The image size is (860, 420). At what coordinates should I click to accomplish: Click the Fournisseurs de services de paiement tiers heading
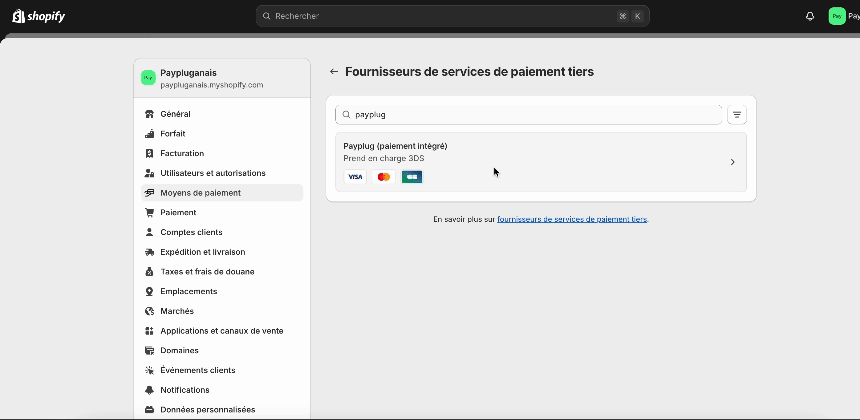tap(469, 72)
